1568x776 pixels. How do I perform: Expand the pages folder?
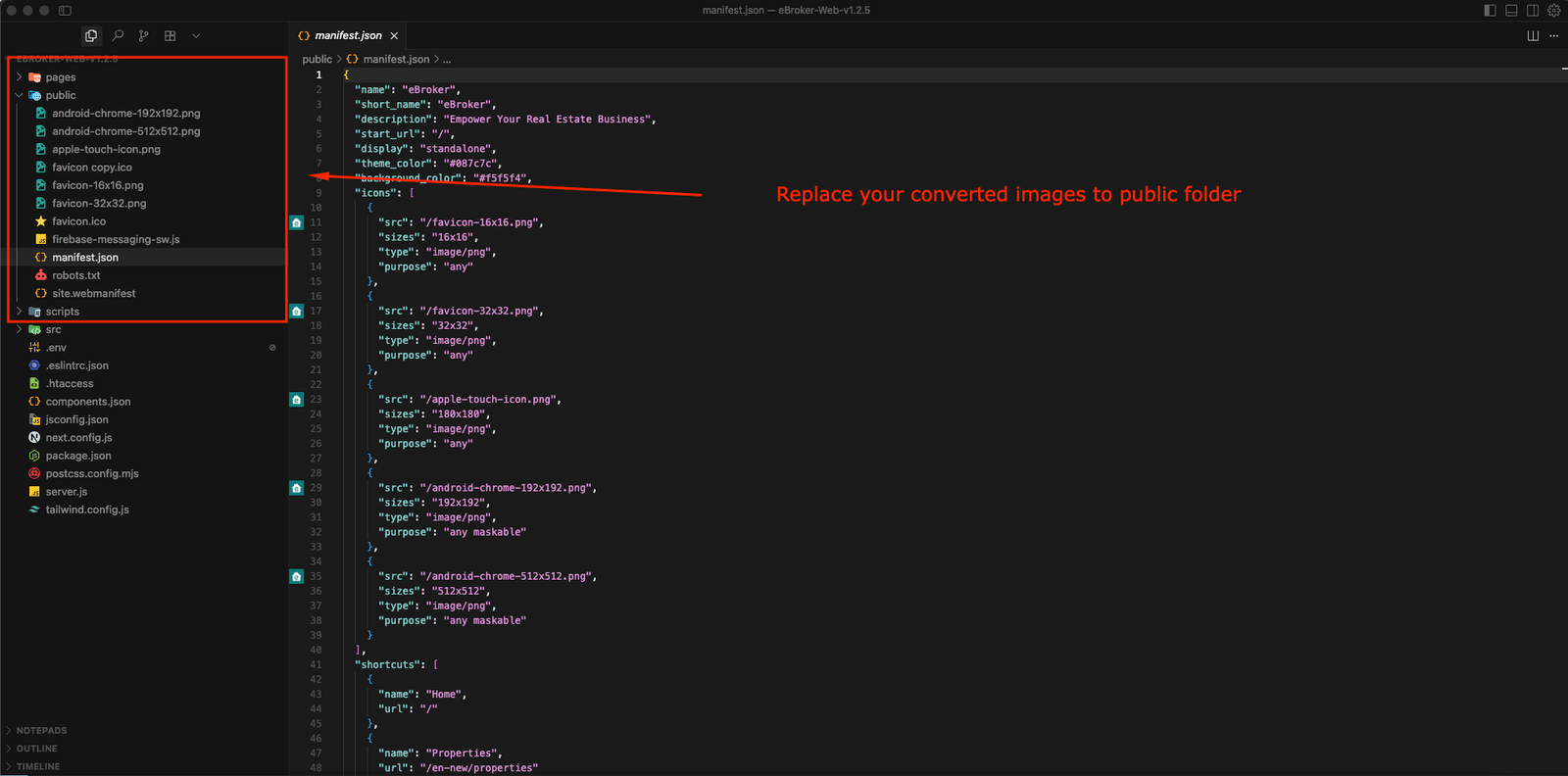[x=60, y=77]
